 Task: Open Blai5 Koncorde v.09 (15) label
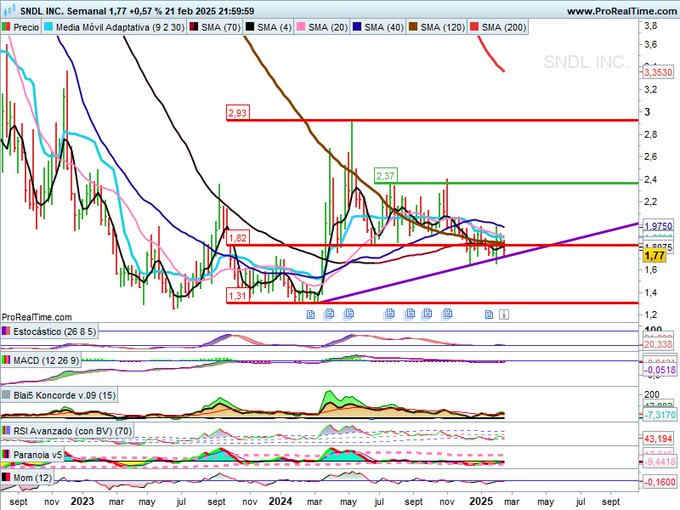64,395
